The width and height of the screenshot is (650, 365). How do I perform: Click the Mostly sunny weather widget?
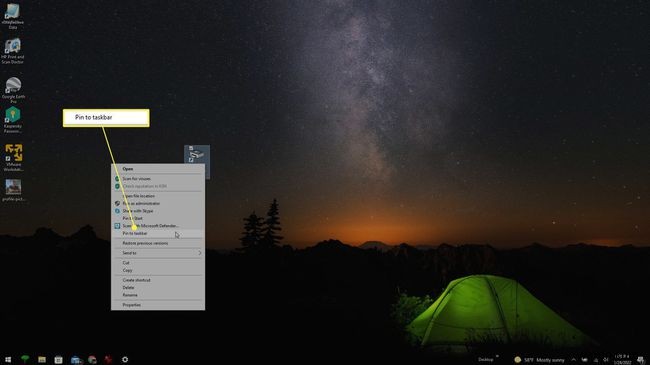click(x=539, y=360)
